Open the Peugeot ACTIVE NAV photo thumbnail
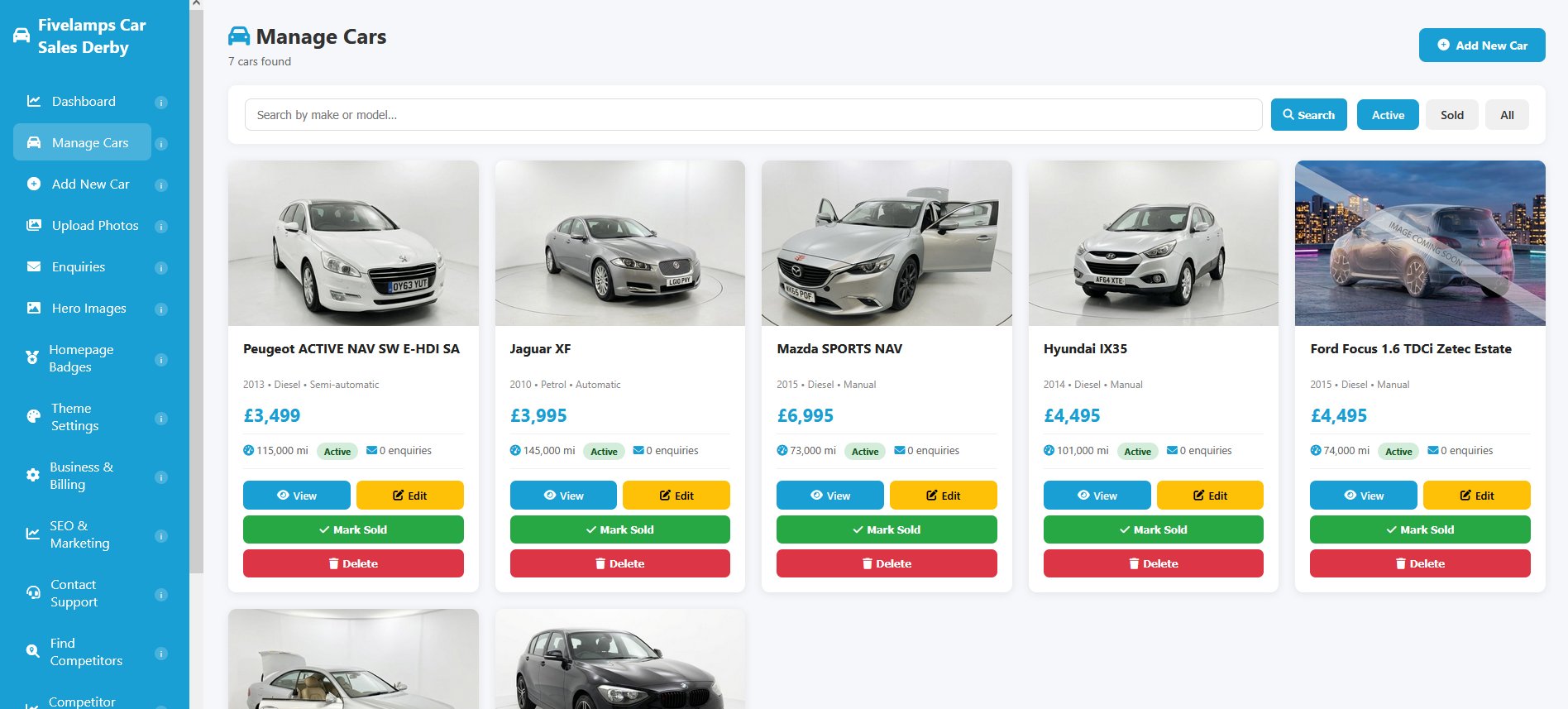Viewport: 1568px width, 709px height. [353, 243]
